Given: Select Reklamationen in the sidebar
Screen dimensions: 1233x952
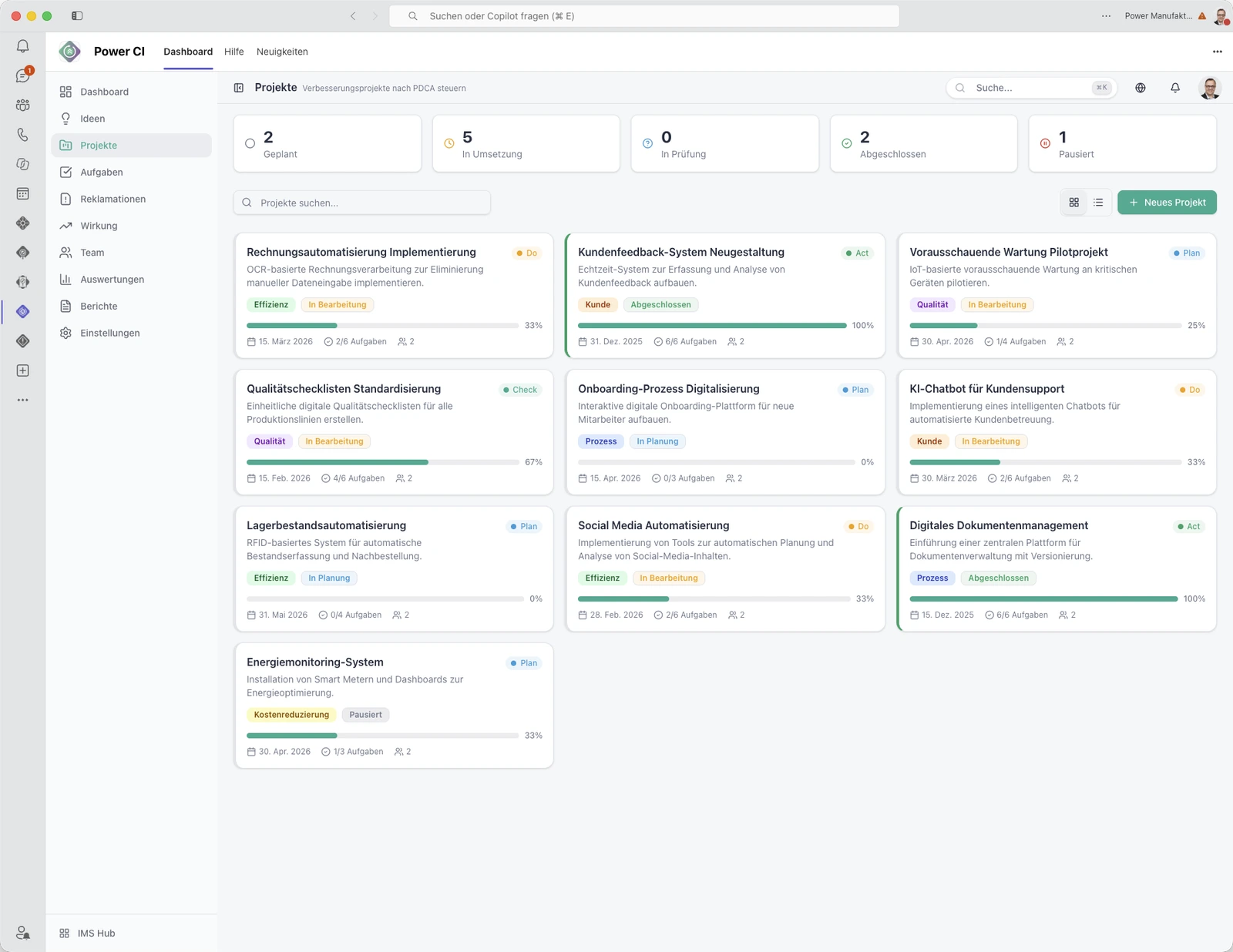Looking at the screenshot, I should pyautogui.click(x=132, y=199).
